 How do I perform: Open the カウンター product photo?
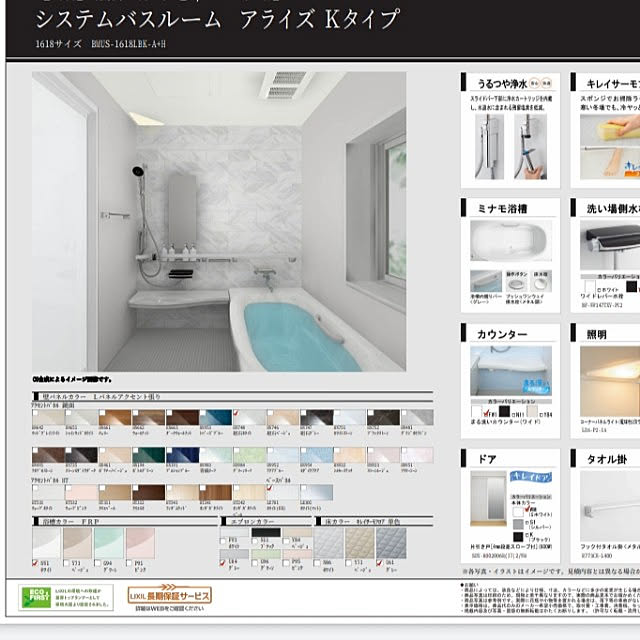pos(511,371)
